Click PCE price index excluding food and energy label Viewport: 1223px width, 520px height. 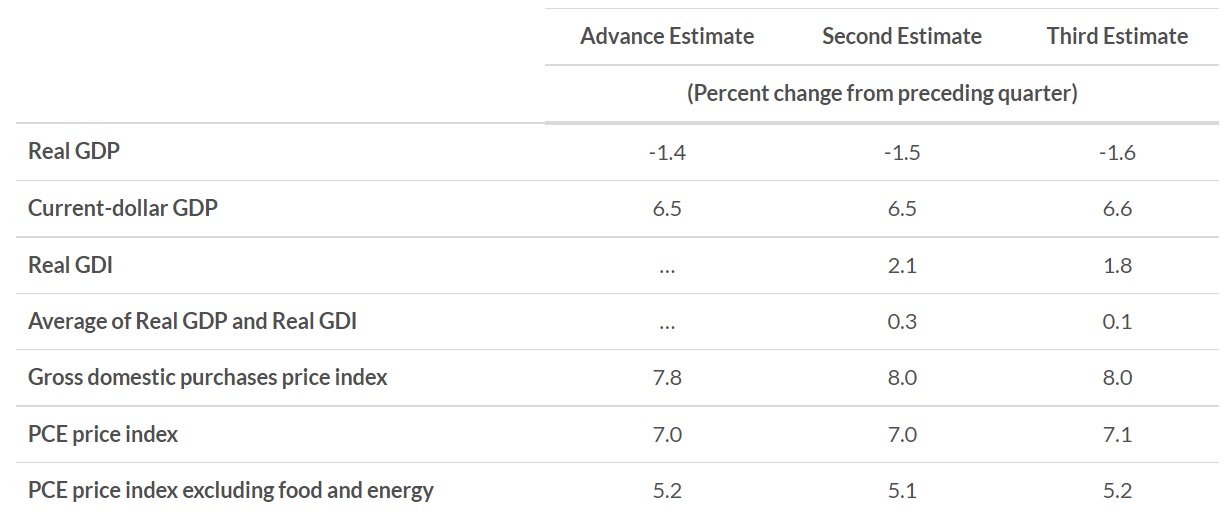tap(231, 490)
